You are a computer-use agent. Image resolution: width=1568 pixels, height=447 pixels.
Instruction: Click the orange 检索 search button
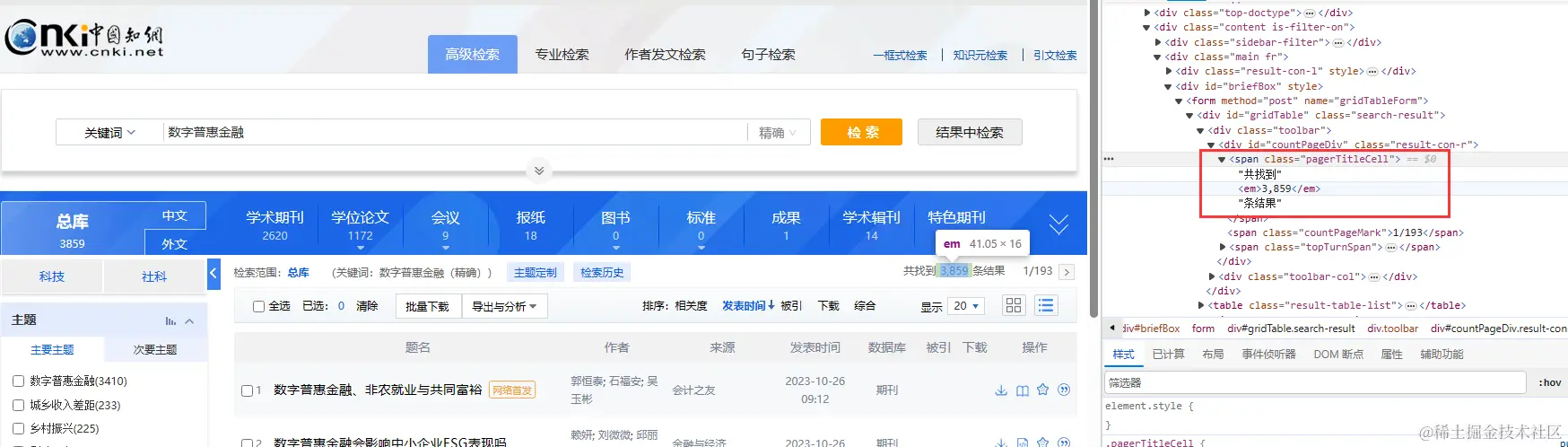pyautogui.click(x=862, y=132)
